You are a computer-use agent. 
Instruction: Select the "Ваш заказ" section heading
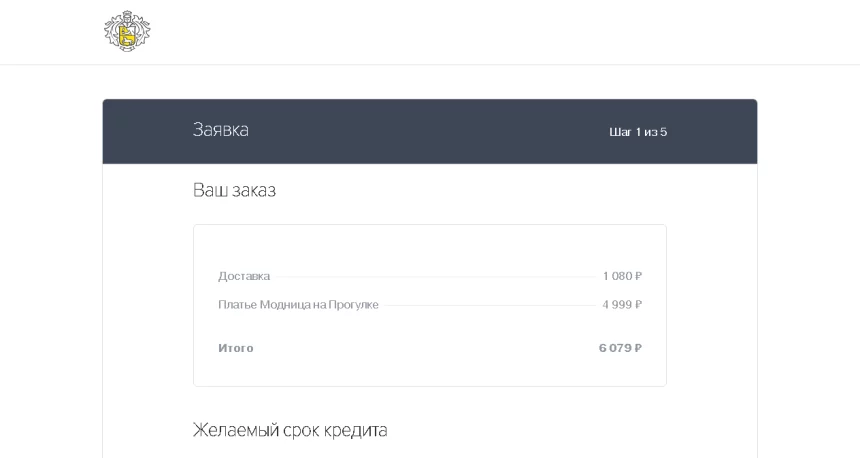[234, 190]
